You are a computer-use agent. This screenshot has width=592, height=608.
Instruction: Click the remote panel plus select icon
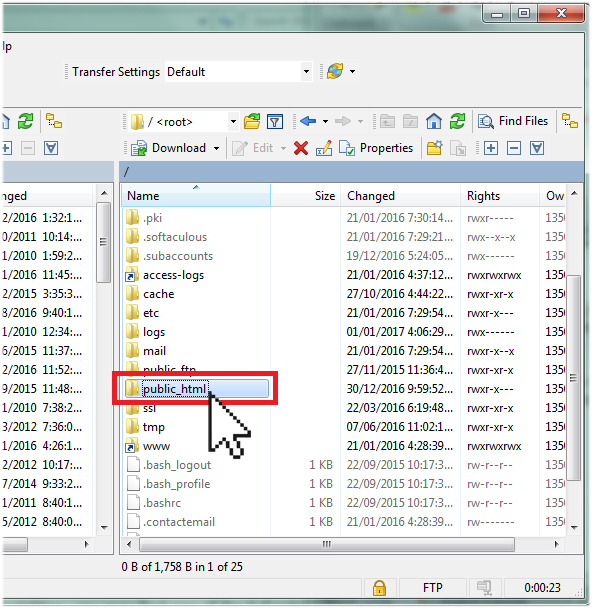[491, 148]
